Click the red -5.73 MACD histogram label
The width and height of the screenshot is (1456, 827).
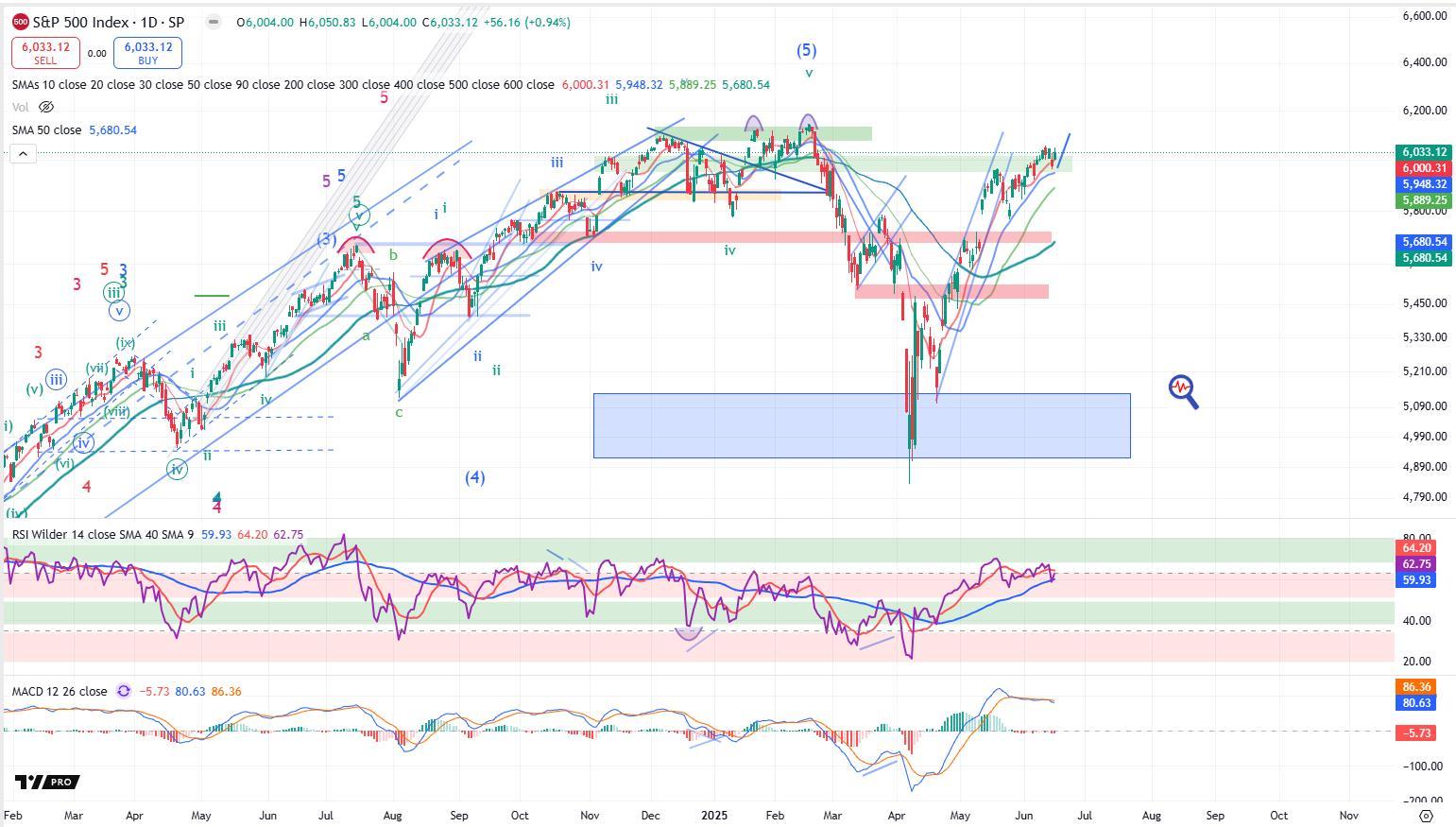pyautogui.click(x=1415, y=732)
